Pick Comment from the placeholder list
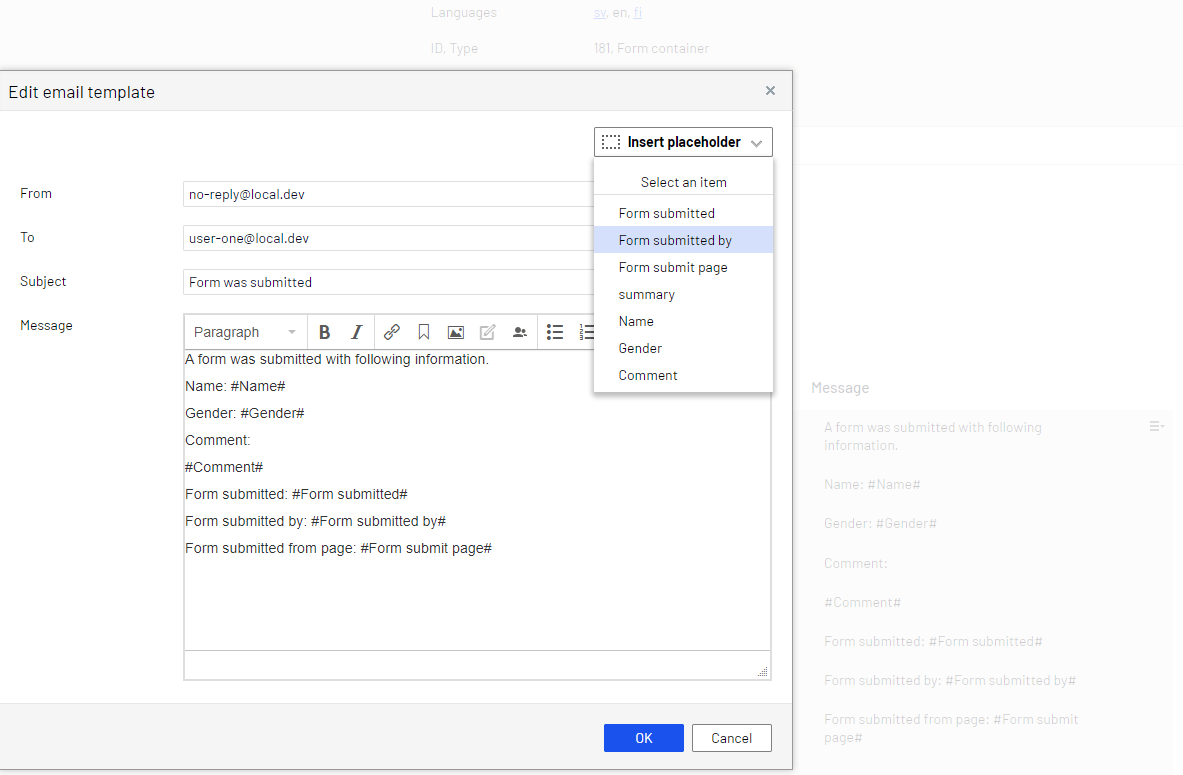Viewport: 1183px width, 775px height. (648, 375)
